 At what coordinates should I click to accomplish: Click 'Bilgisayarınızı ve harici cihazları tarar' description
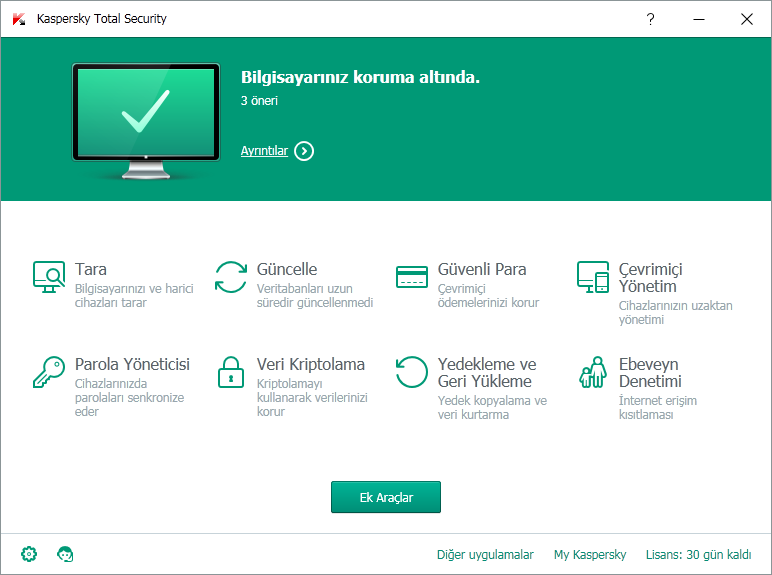(x=134, y=295)
